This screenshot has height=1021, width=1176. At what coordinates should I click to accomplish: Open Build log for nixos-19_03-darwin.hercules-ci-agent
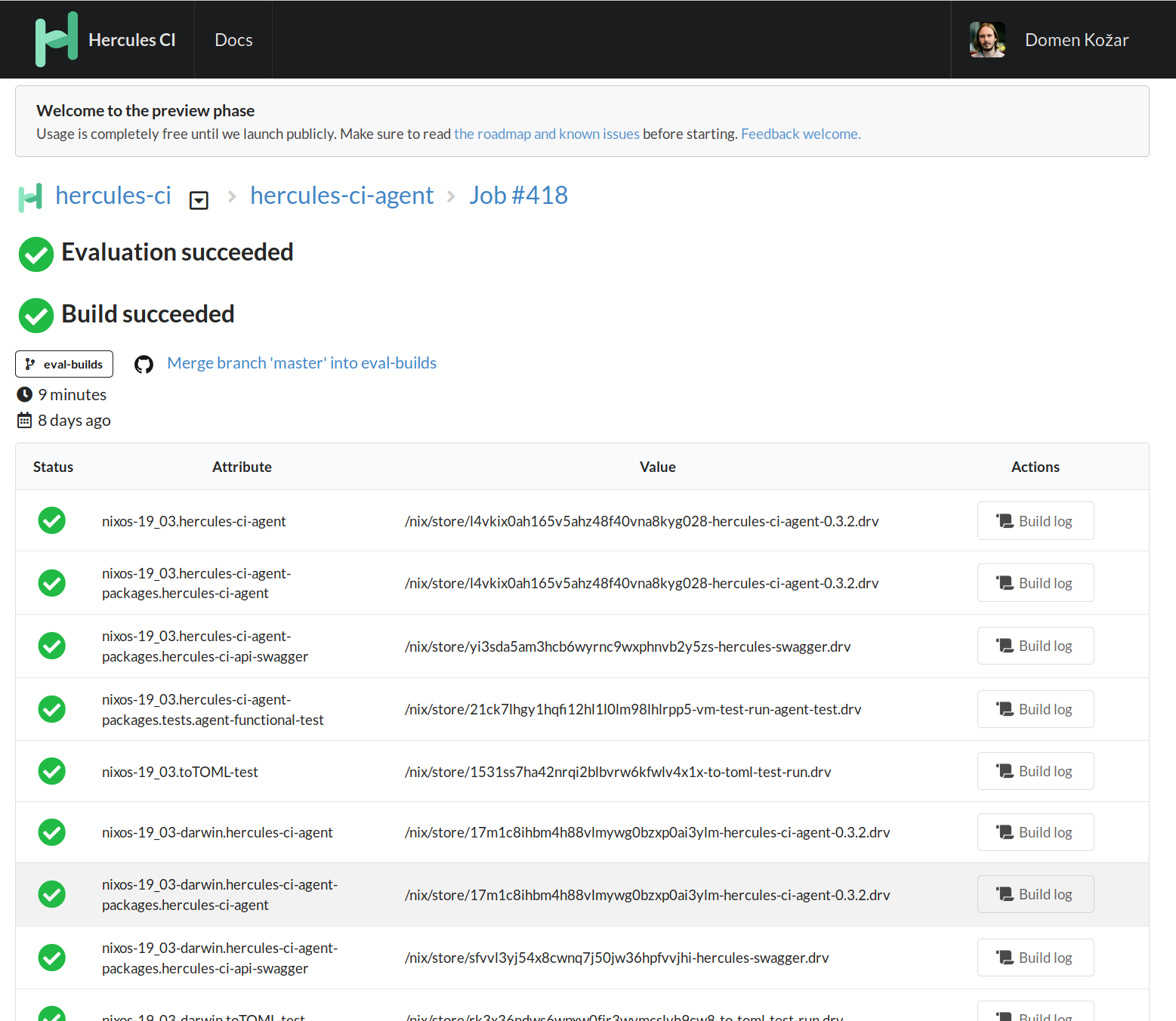pos(1036,832)
